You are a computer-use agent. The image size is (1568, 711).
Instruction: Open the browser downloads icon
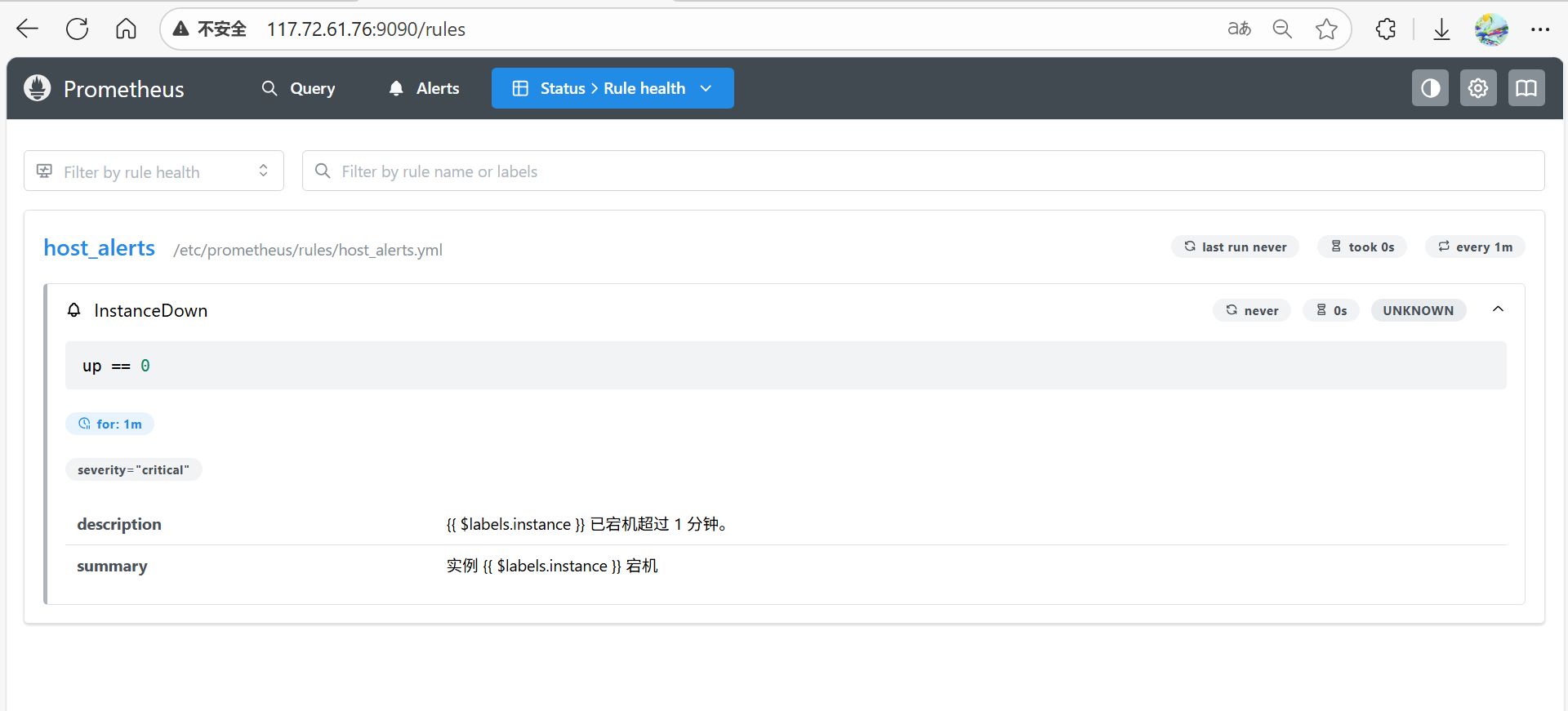1441,29
